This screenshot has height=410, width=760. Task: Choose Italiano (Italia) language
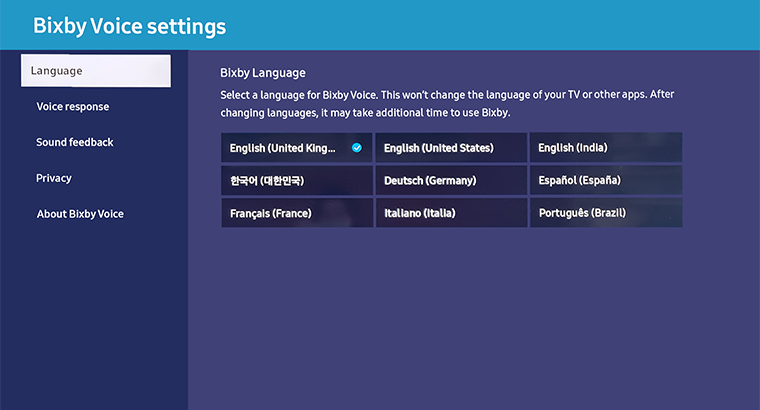[x=451, y=213]
